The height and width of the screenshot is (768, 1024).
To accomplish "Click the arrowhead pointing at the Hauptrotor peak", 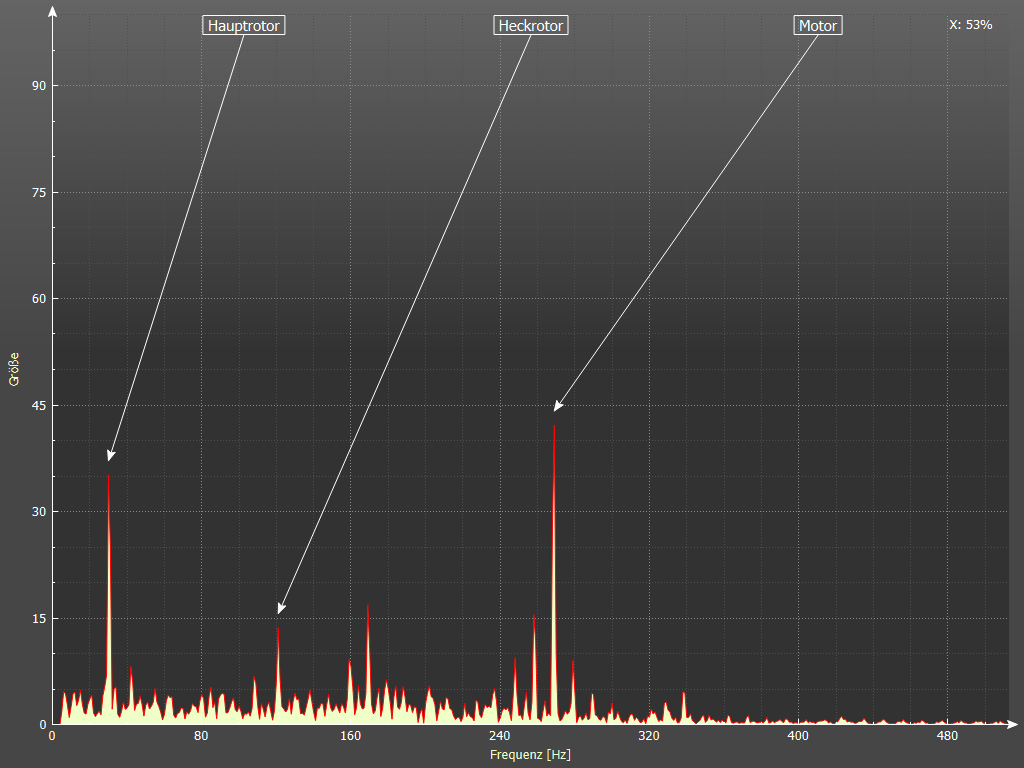I will click(x=110, y=457).
